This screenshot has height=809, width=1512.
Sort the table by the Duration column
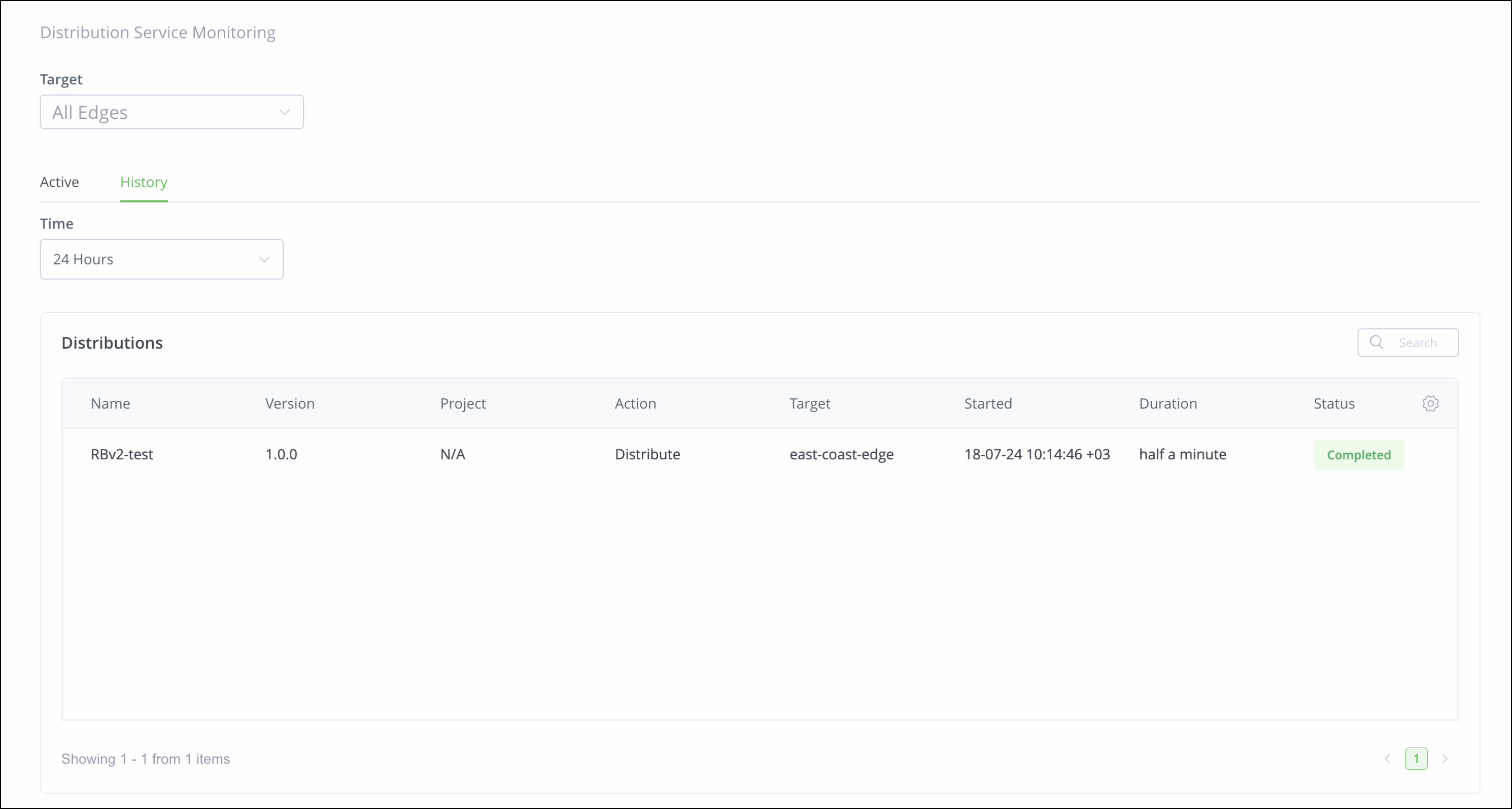coord(1168,403)
